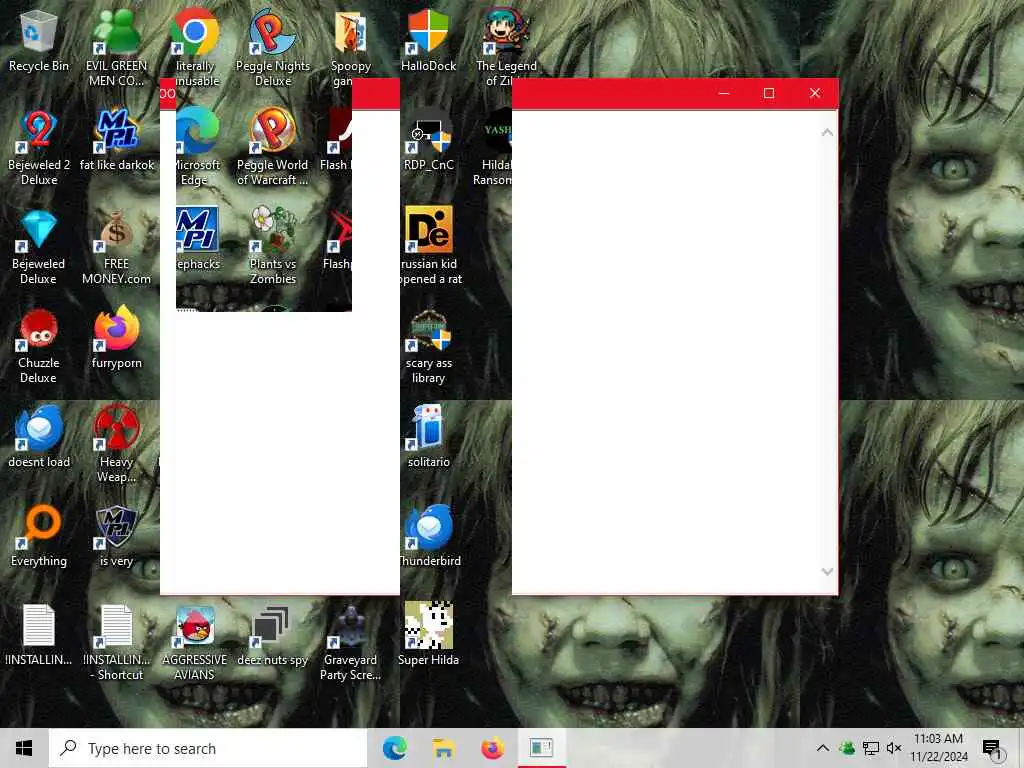Maximize the red-titled window
This screenshot has width=1024, height=768.
pos(769,93)
